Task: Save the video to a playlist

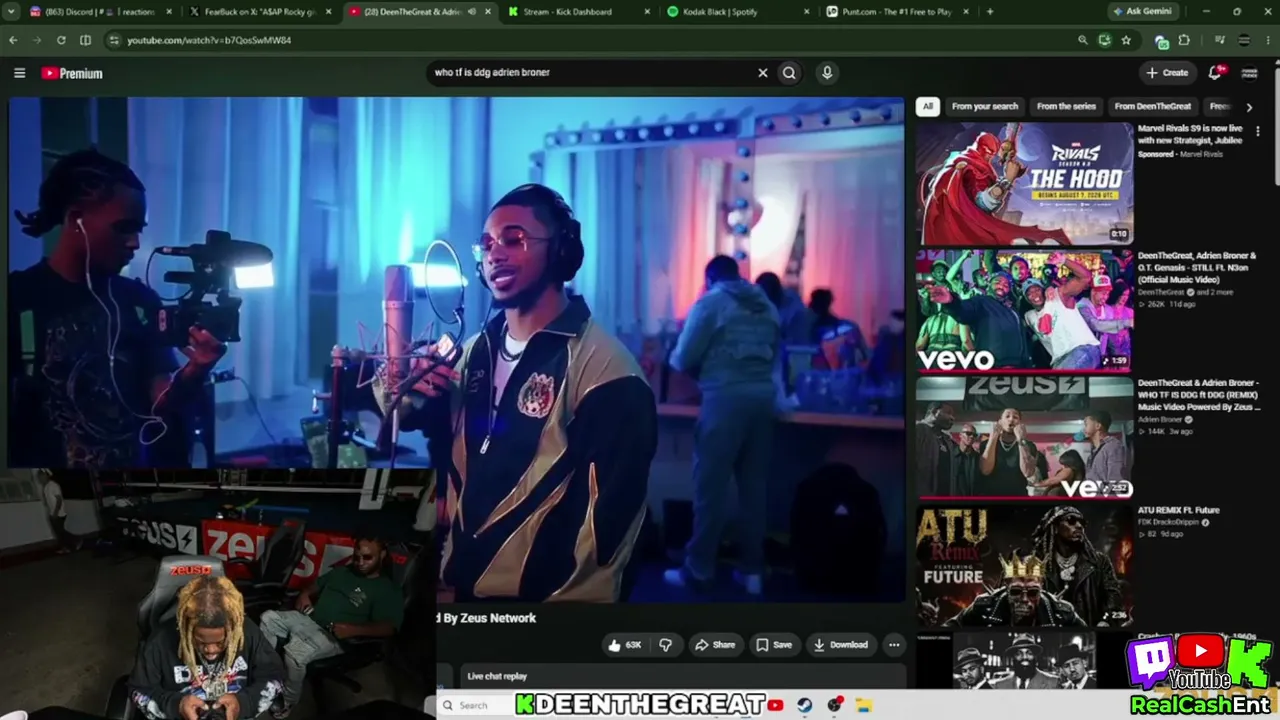Action: point(774,645)
